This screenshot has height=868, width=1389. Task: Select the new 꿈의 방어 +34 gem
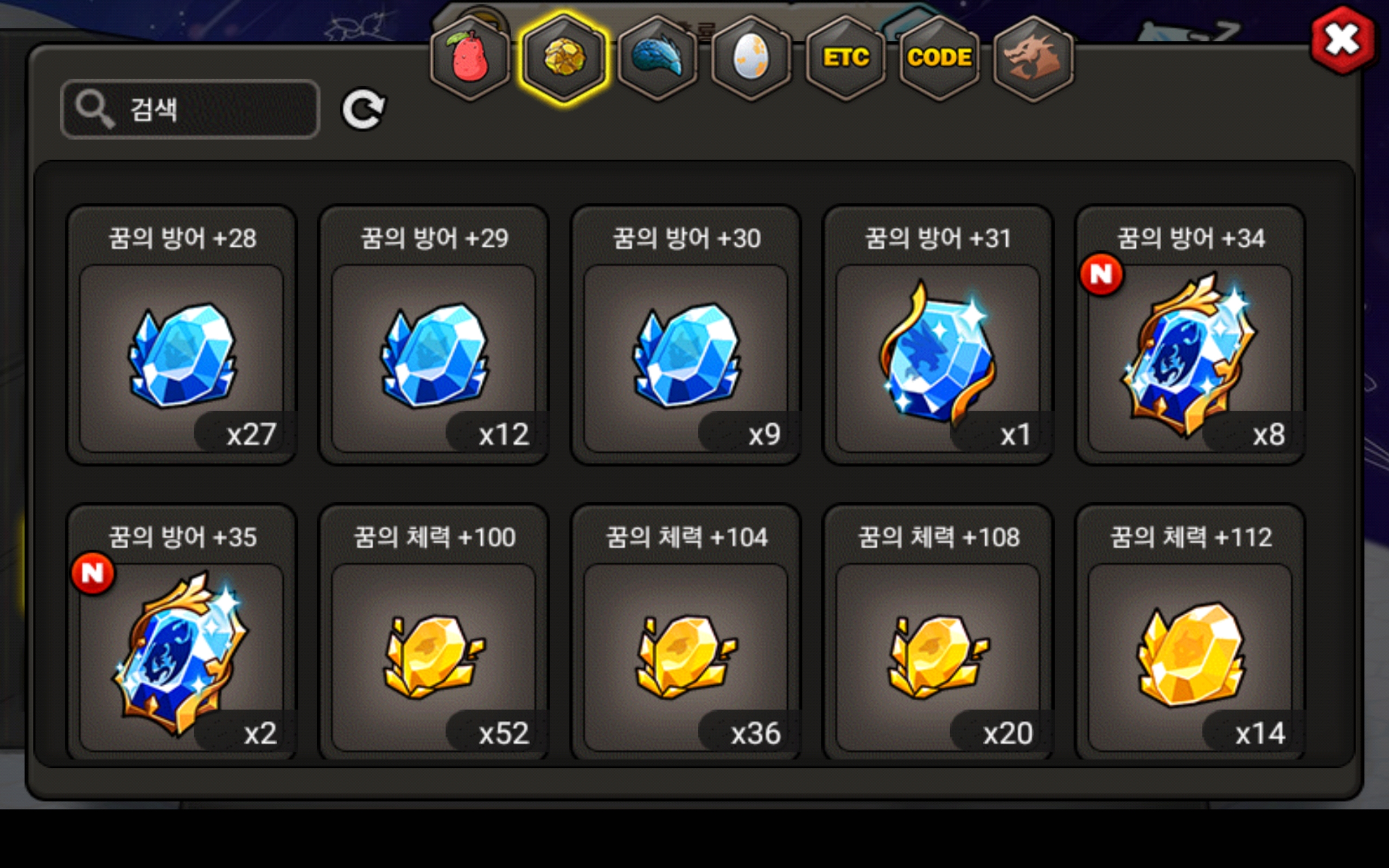pos(1190,335)
